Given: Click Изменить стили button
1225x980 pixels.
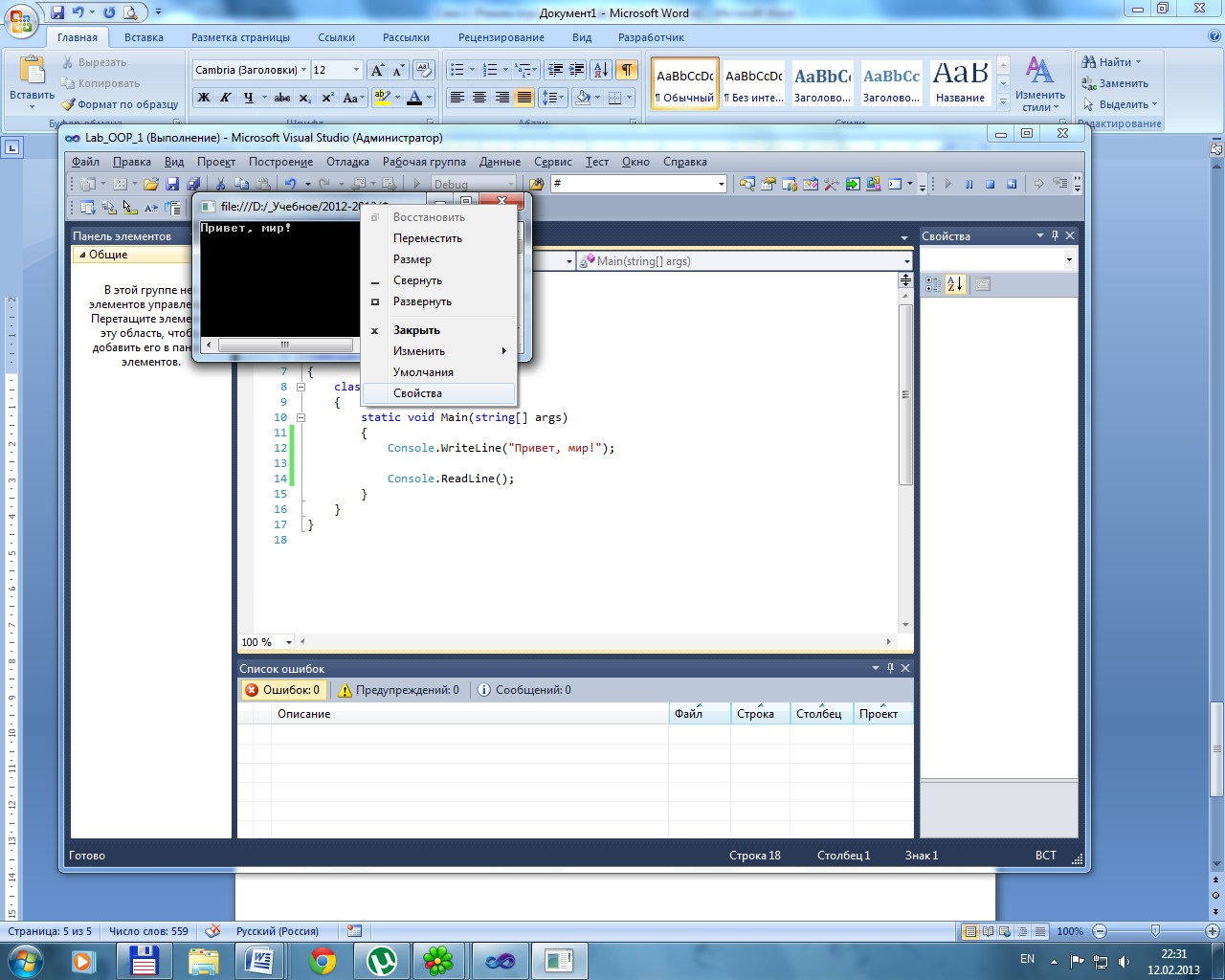Looking at the screenshot, I should coord(1040,83).
